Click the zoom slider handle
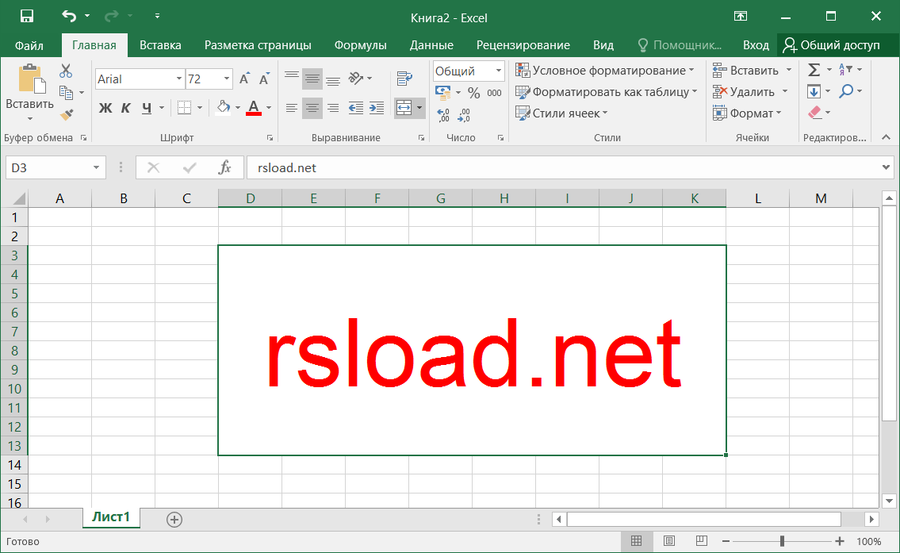The height and width of the screenshot is (553, 900). click(x=782, y=541)
